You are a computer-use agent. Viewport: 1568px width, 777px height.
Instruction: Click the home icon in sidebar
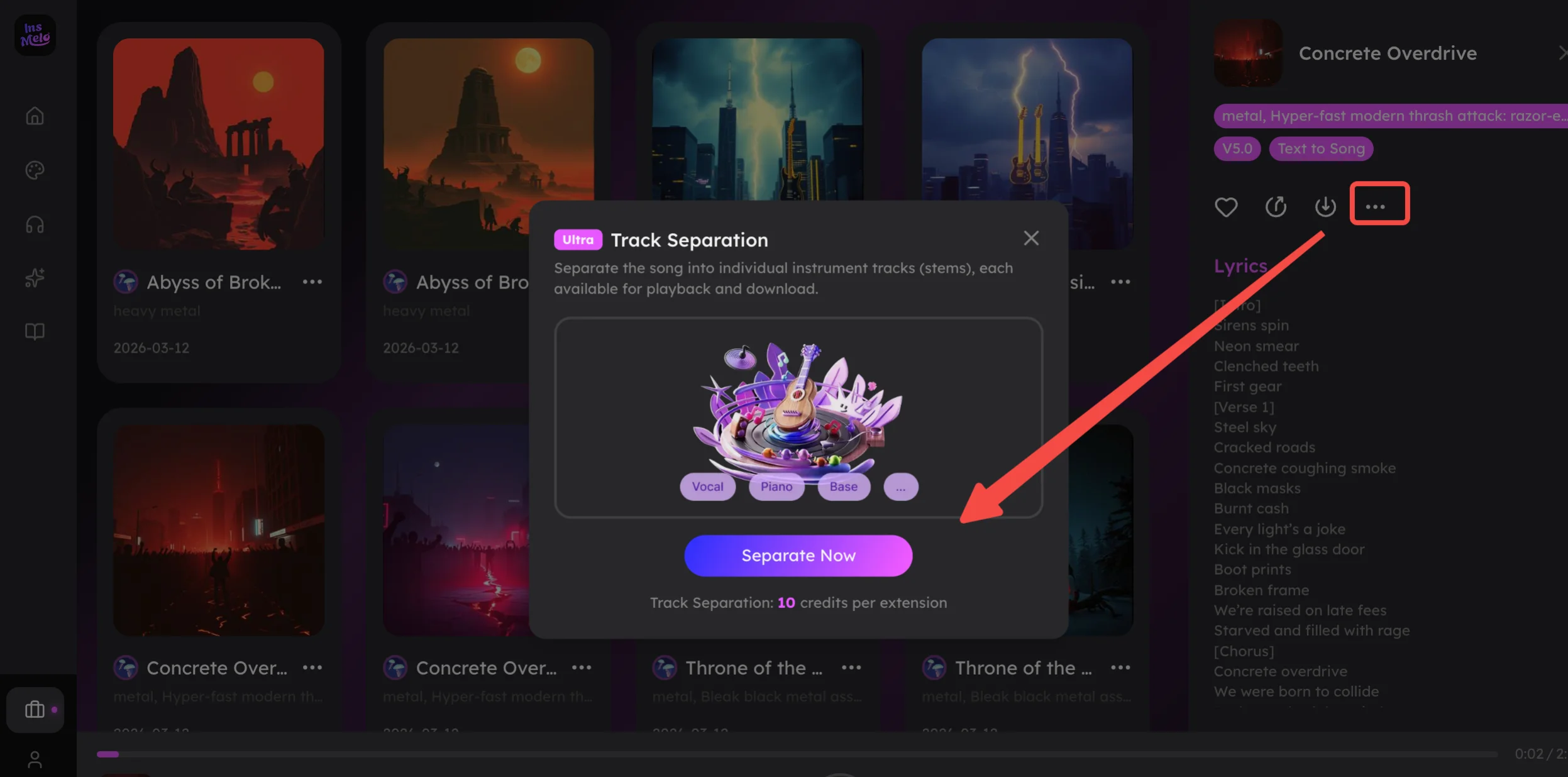pyautogui.click(x=35, y=116)
